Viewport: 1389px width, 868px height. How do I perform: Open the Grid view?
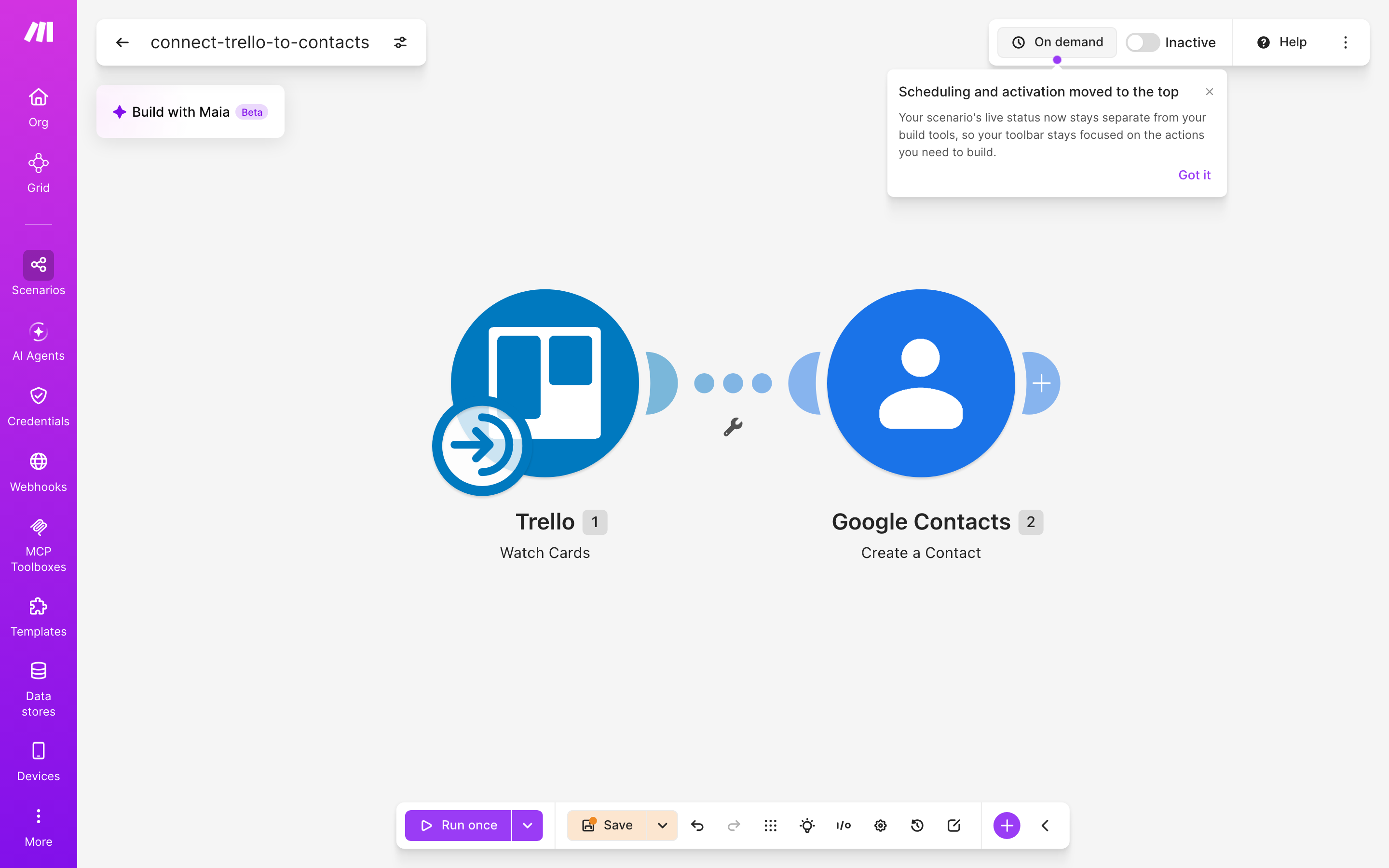(x=39, y=174)
